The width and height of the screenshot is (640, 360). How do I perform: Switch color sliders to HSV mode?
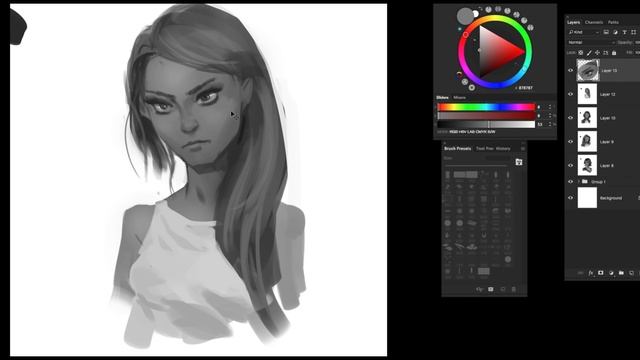(x=462, y=132)
